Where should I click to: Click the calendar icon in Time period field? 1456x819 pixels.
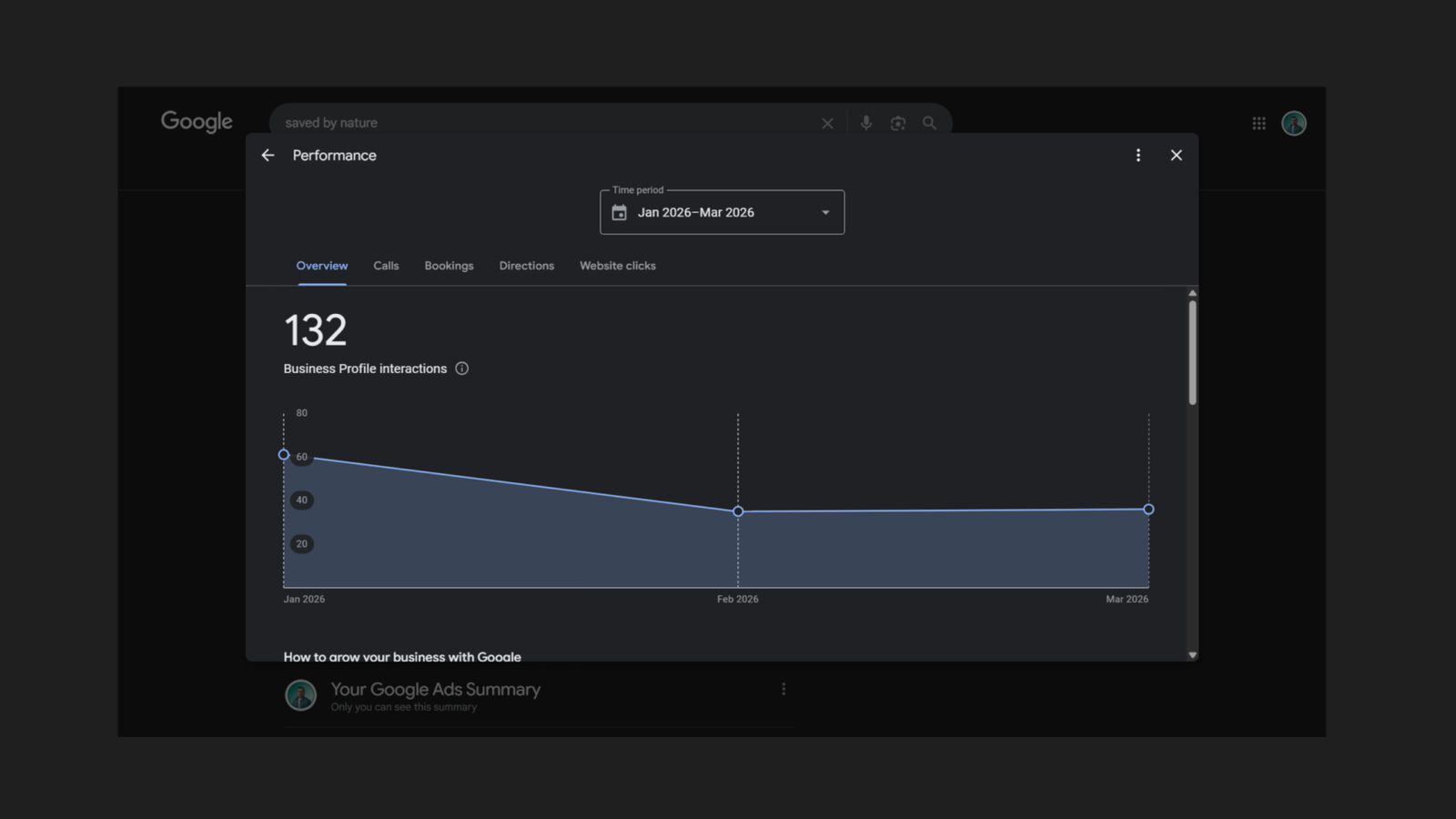tap(620, 212)
